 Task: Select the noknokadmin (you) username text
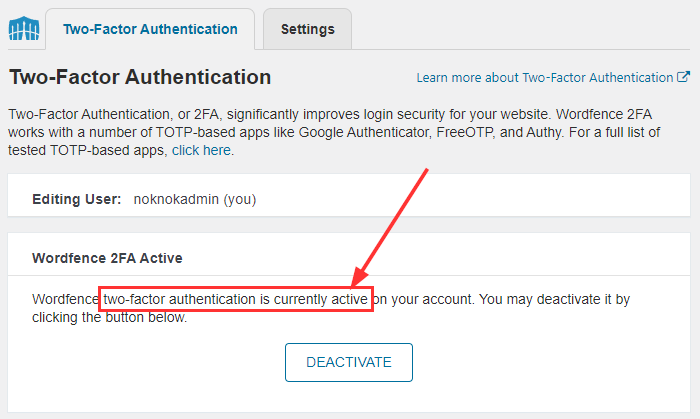195,199
